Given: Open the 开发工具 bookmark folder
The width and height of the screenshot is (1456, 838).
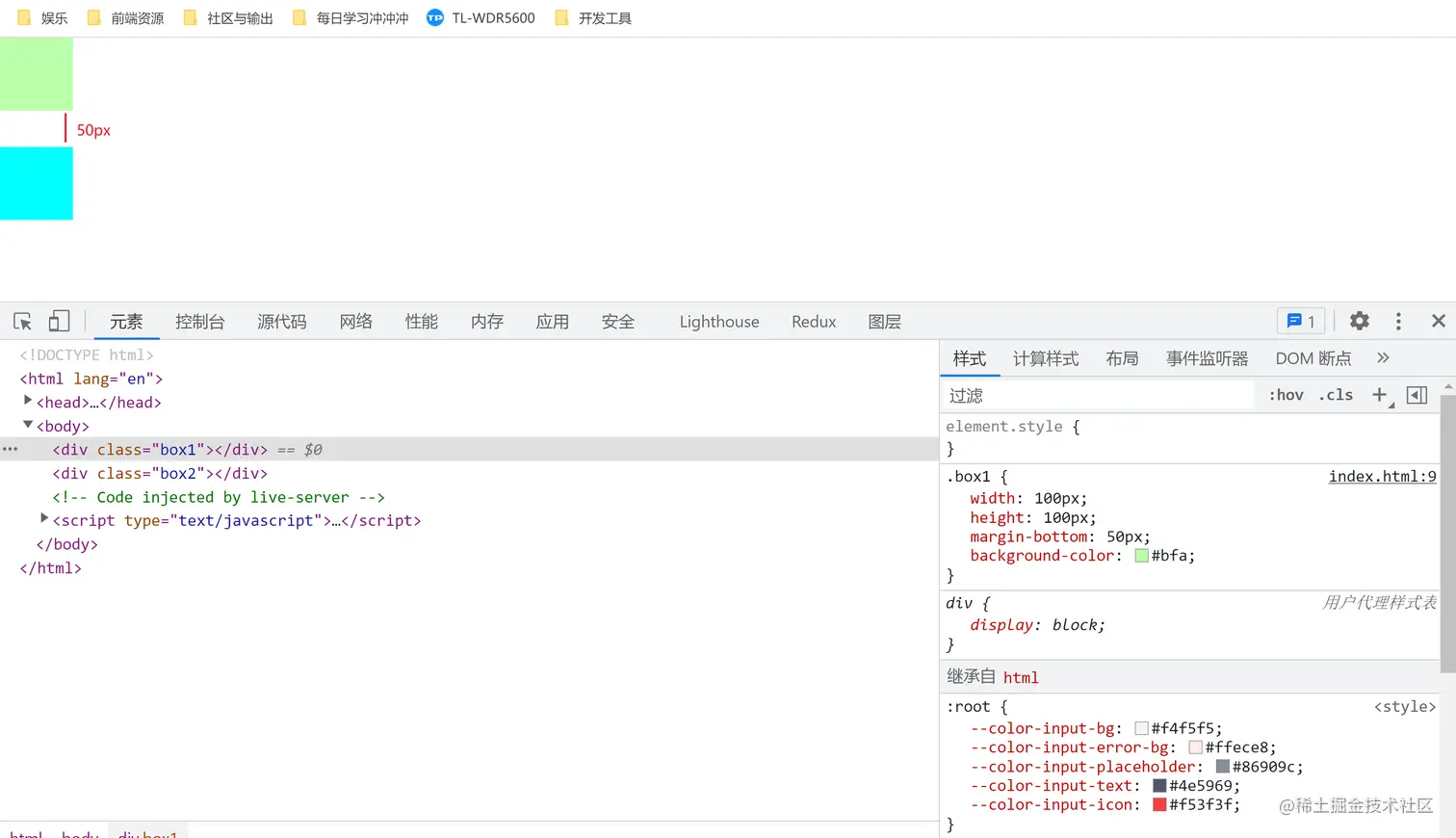Looking at the screenshot, I should [593, 18].
